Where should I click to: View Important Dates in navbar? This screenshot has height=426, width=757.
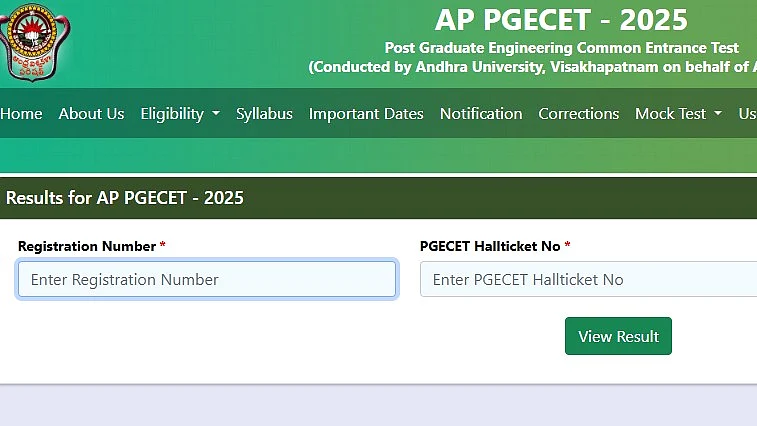click(366, 114)
